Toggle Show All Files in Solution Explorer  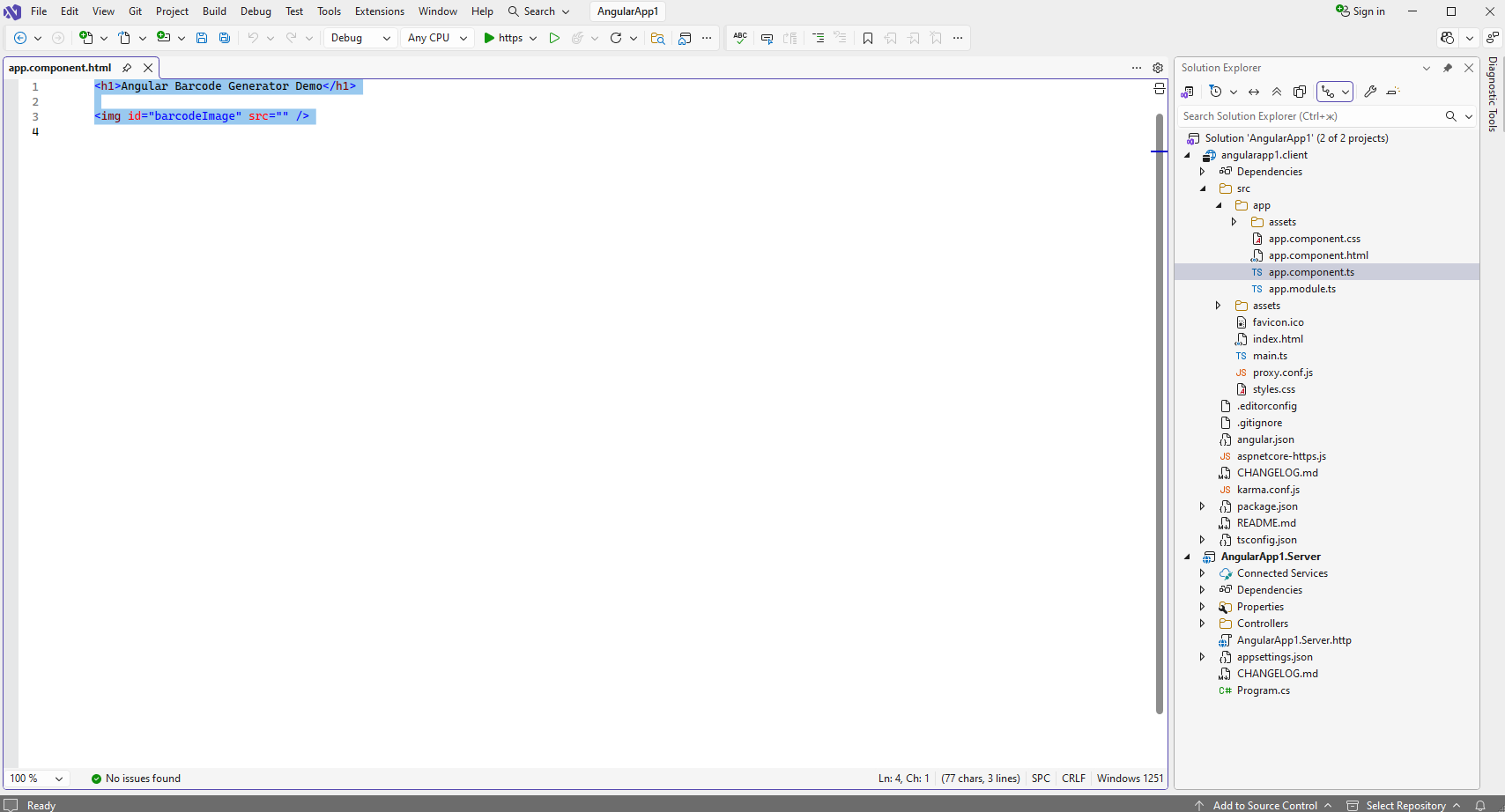click(1300, 92)
